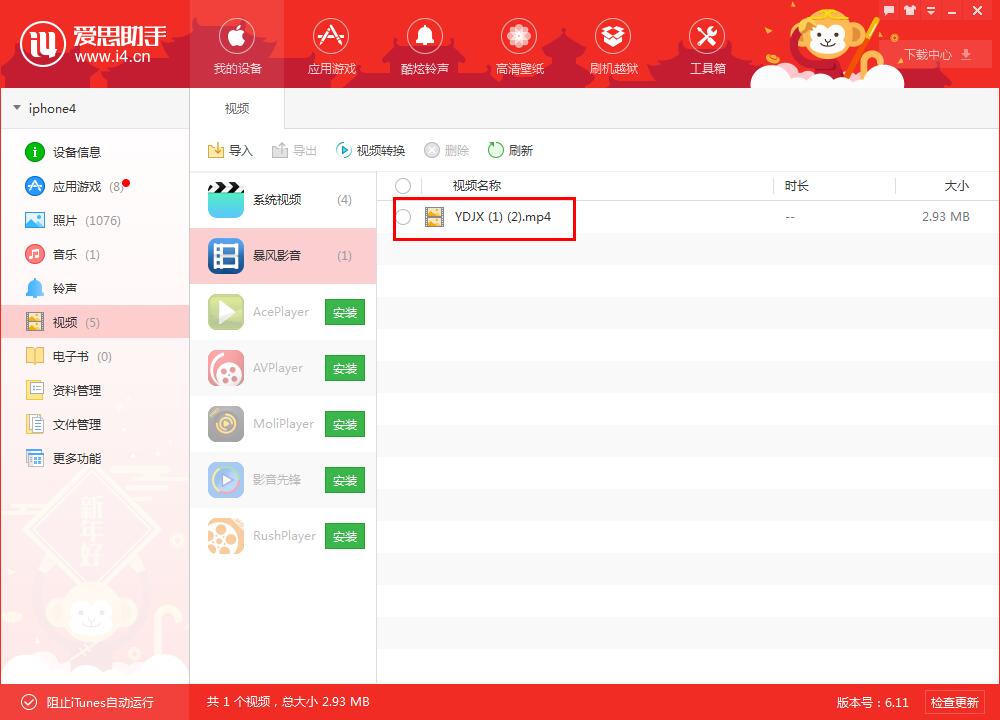Collapse the iphone4 device entry
Viewport: 1000px width, 720px height.
point(17,108)
